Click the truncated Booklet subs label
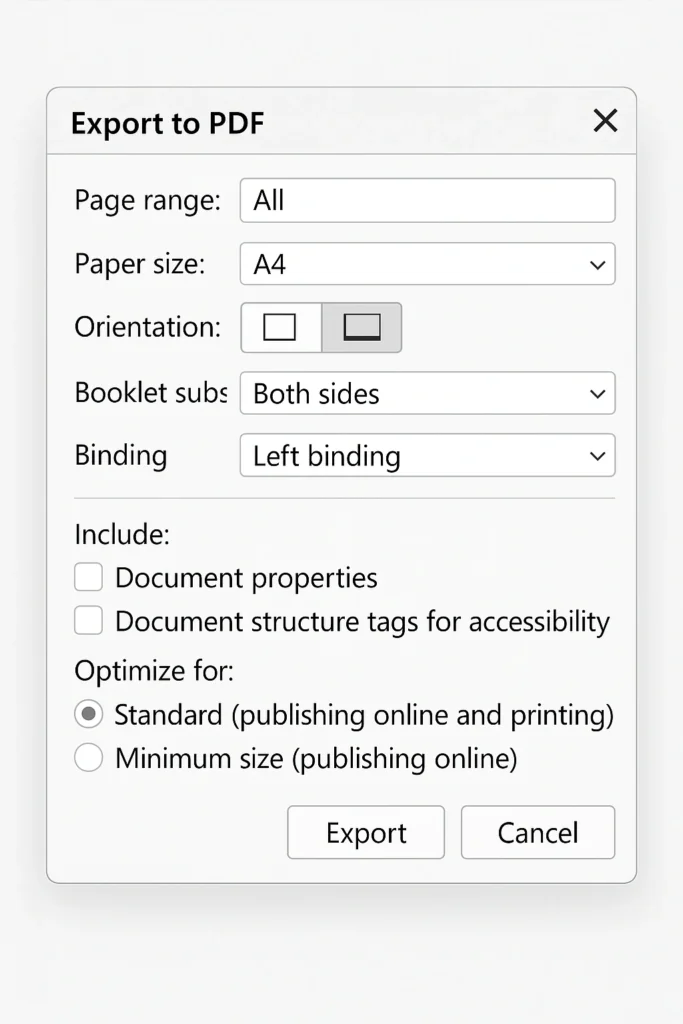This screenshot has height=1024, width=683. pos(151,393)
